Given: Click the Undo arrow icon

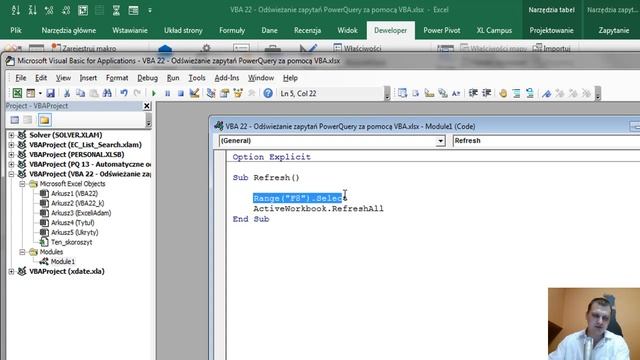Looking at the screenshot, I should click(x=124, y=93).
